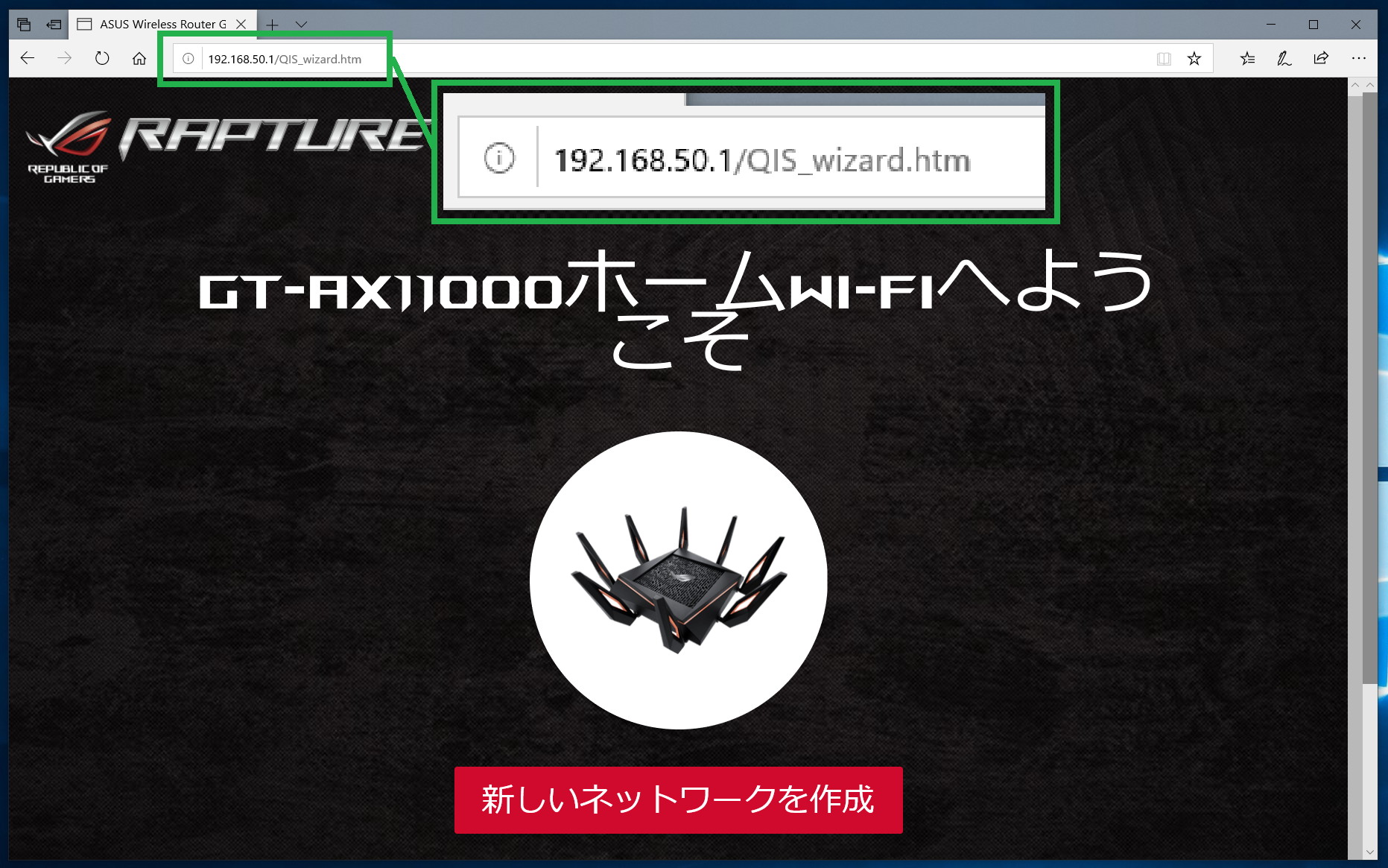The height and width of the screenshot is (868, 1388).
Task: Click the Share this page icon
Action: (1321, 58)
